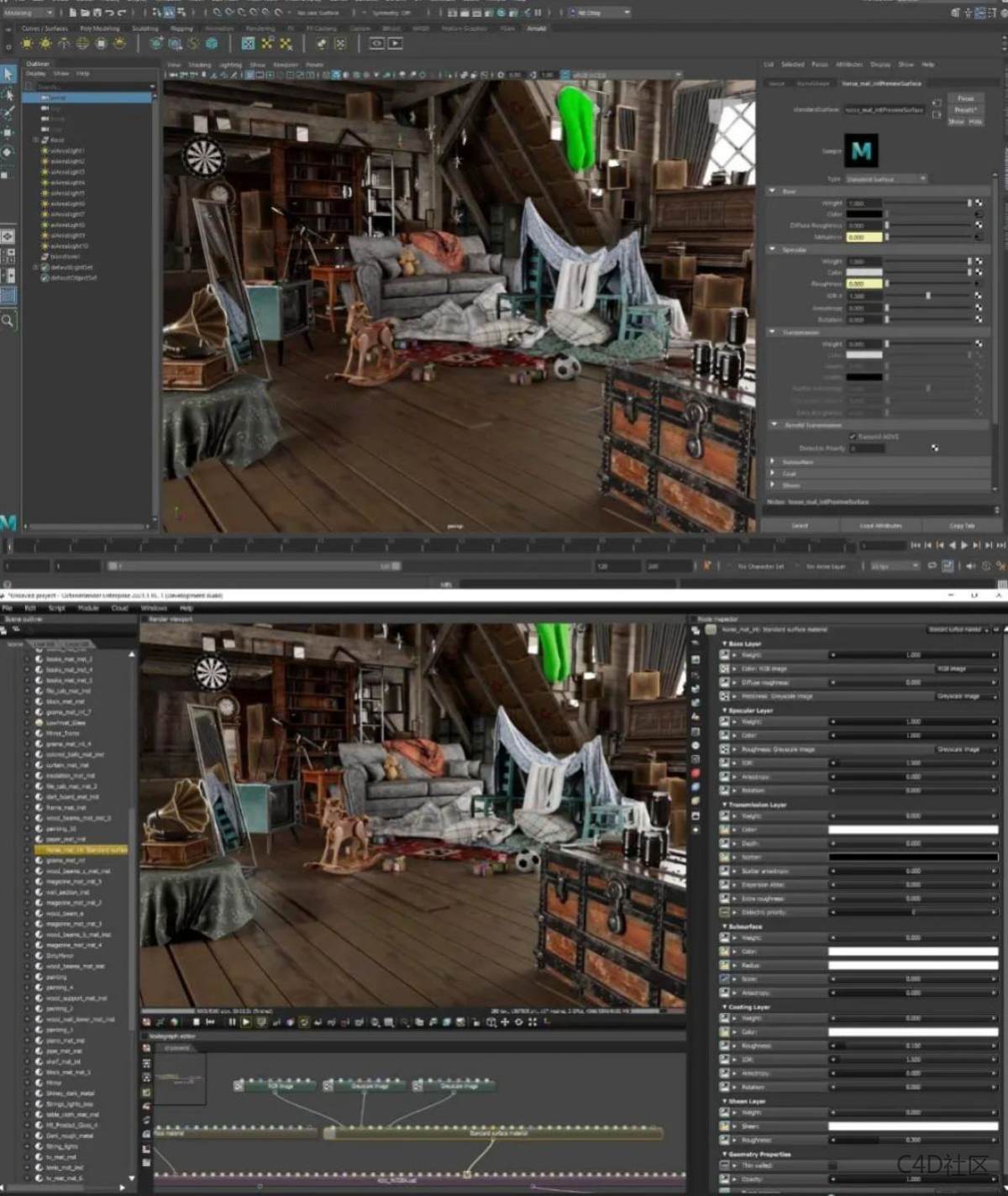Image resolution: width=1008 pixels, height=1196 pixels.
Task: Click the Load Attributes button at panel bottom
Action: click(x=881, y=525)
